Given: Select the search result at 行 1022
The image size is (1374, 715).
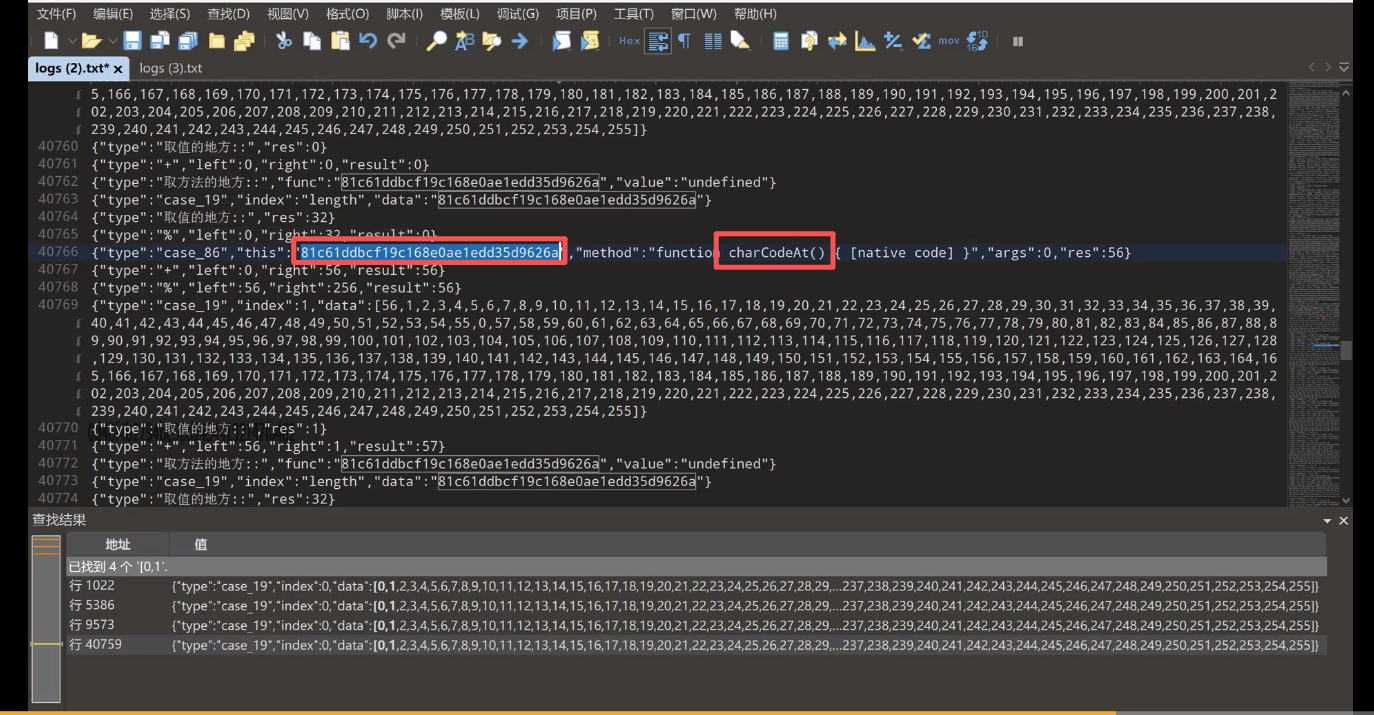Looking at the screenshot, I should [696, 585].
